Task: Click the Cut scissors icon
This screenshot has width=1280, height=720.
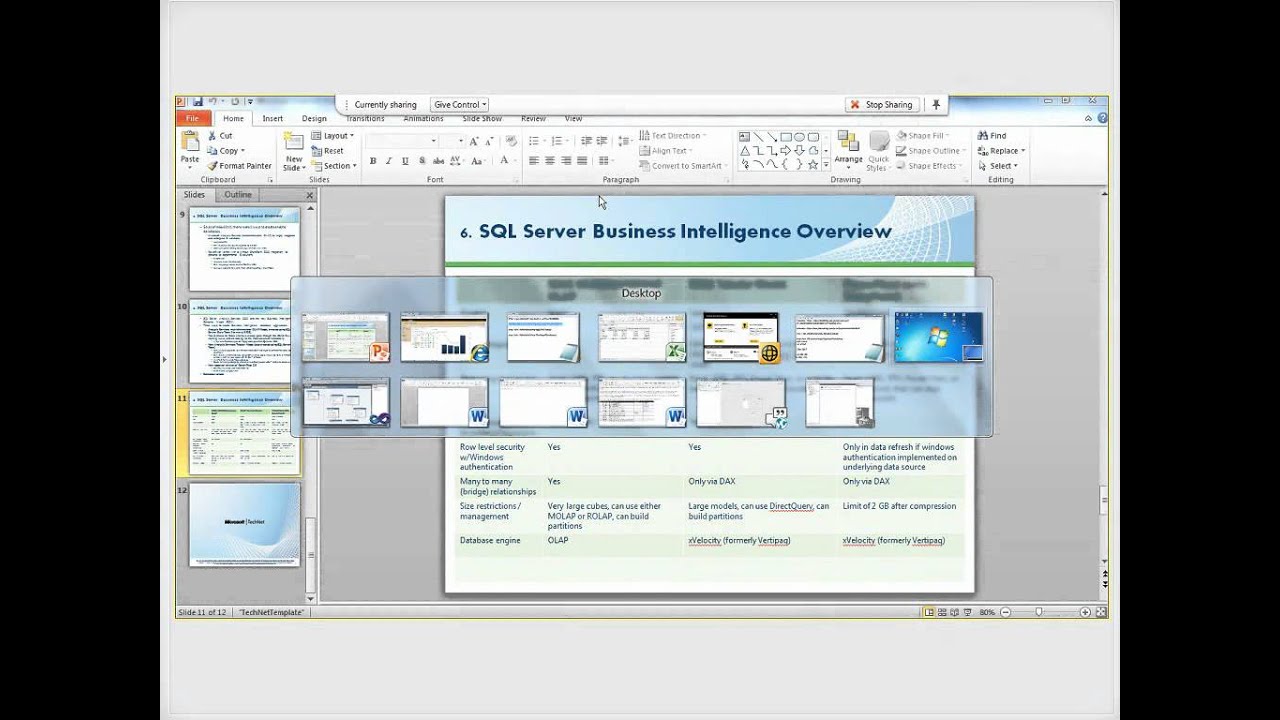Action: point(212,136)
